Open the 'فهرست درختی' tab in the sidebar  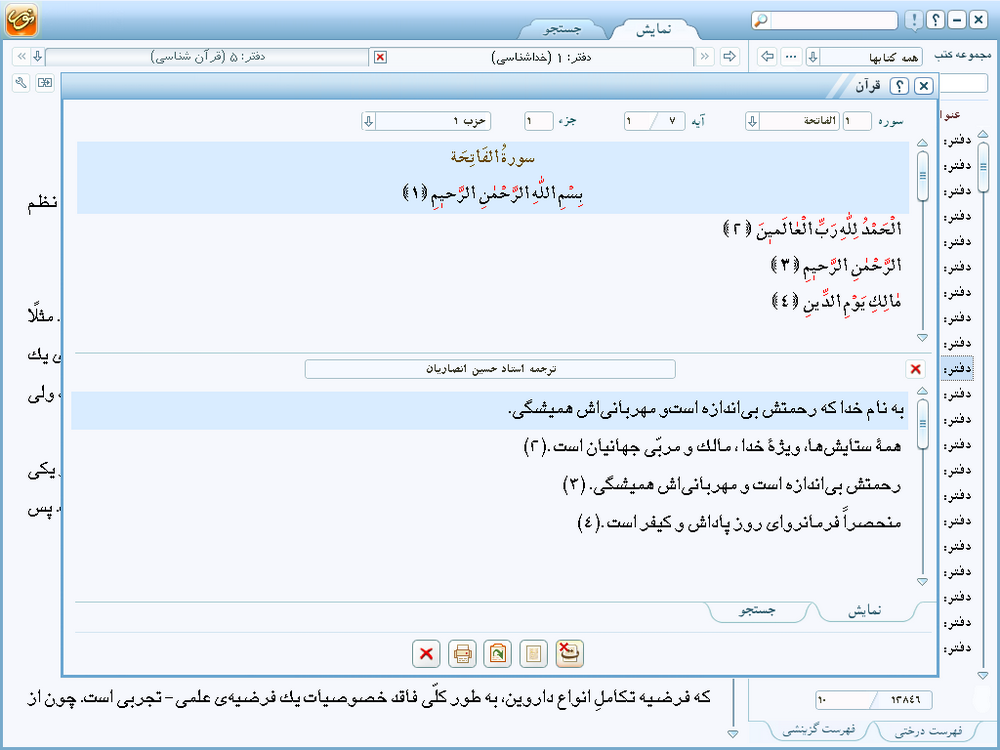(x=928, y=731)
